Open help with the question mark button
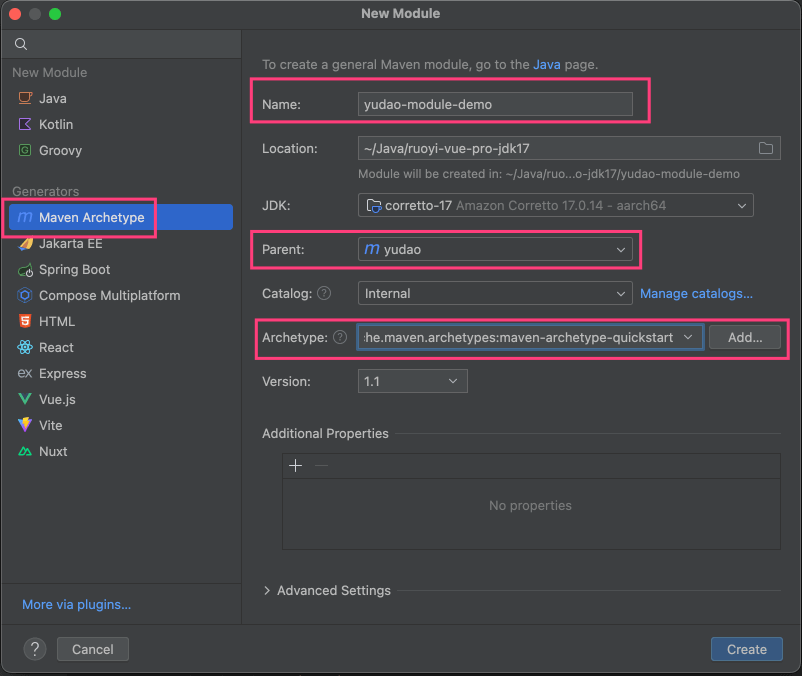The image size is (802, 676). tap(35, 649)
